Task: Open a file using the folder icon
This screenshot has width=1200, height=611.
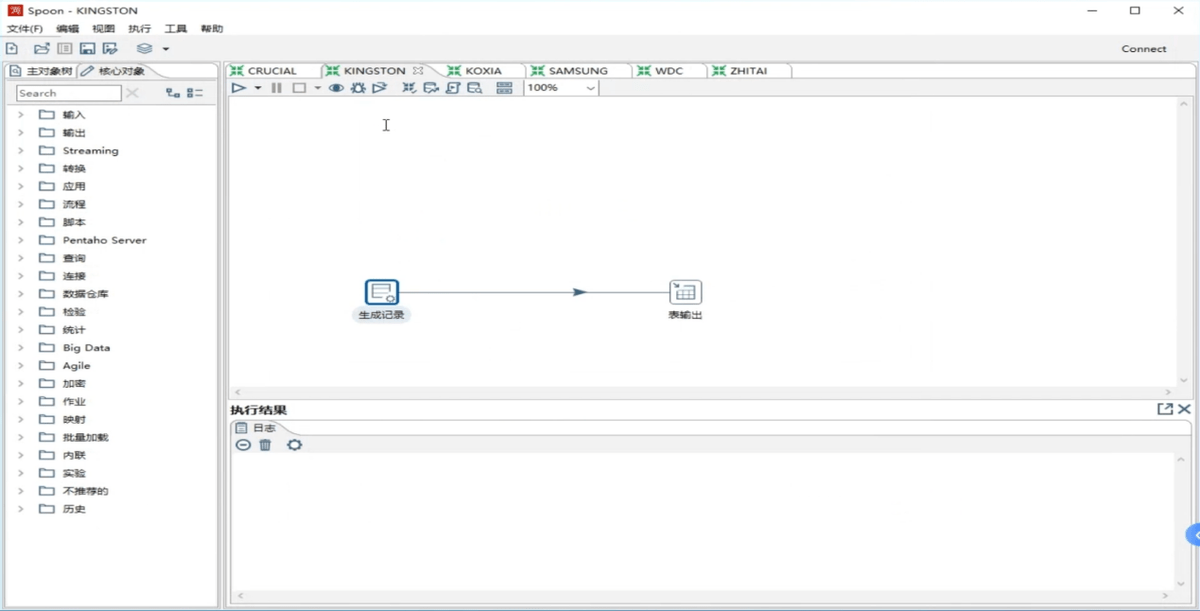Action: point(41,48)
